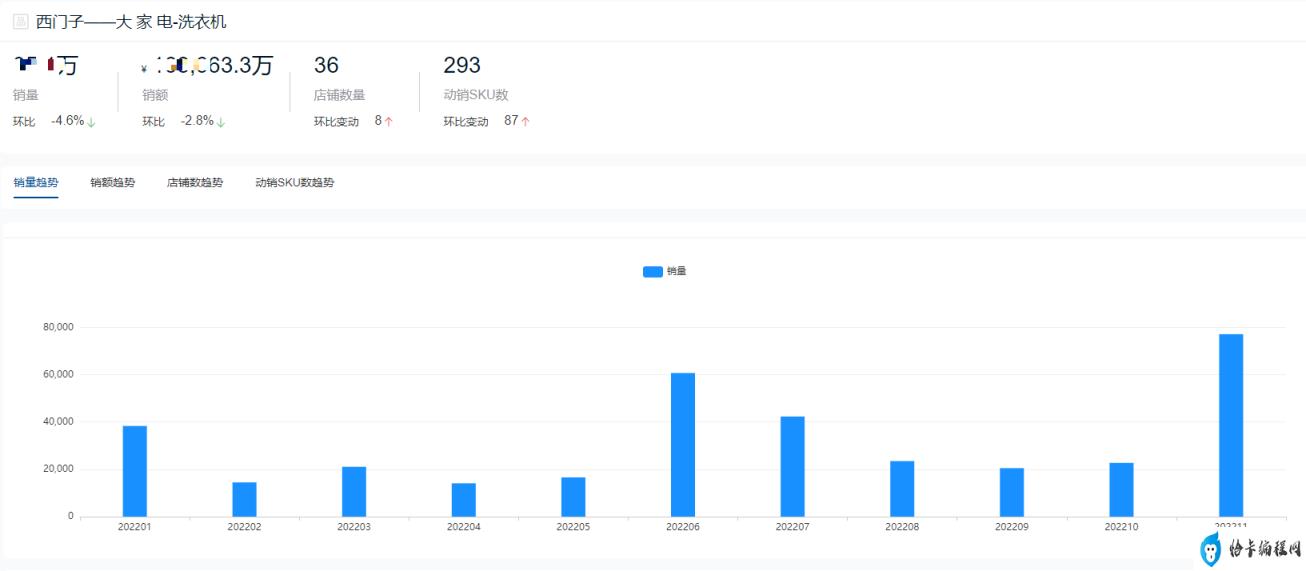Click the 202207 sales bar
This screenshot has width=1306, height=571.
coord(793,467)
